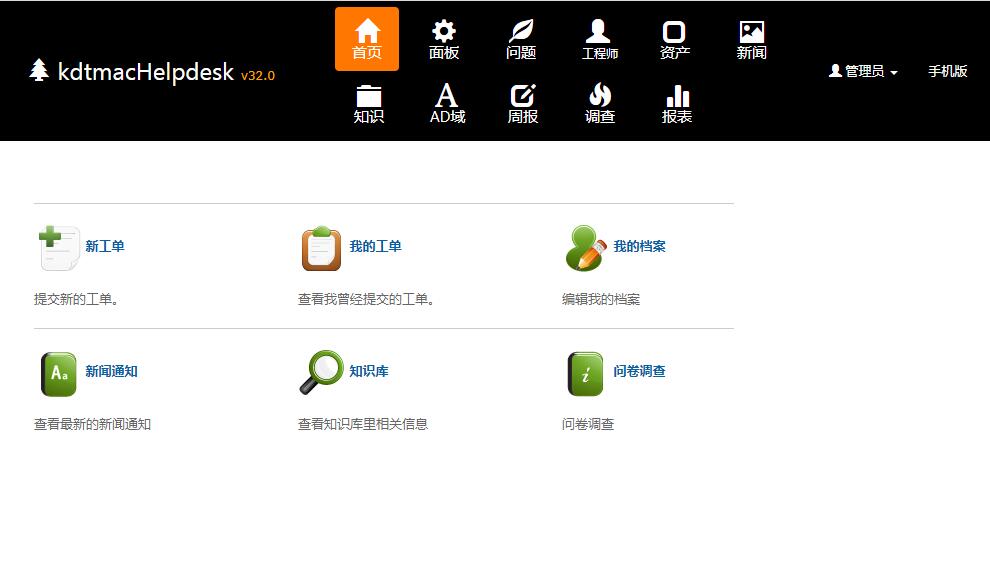The image size is (990, 565).
Task: Open the 首页 home icon in navbar
Action: coord(367,39)
